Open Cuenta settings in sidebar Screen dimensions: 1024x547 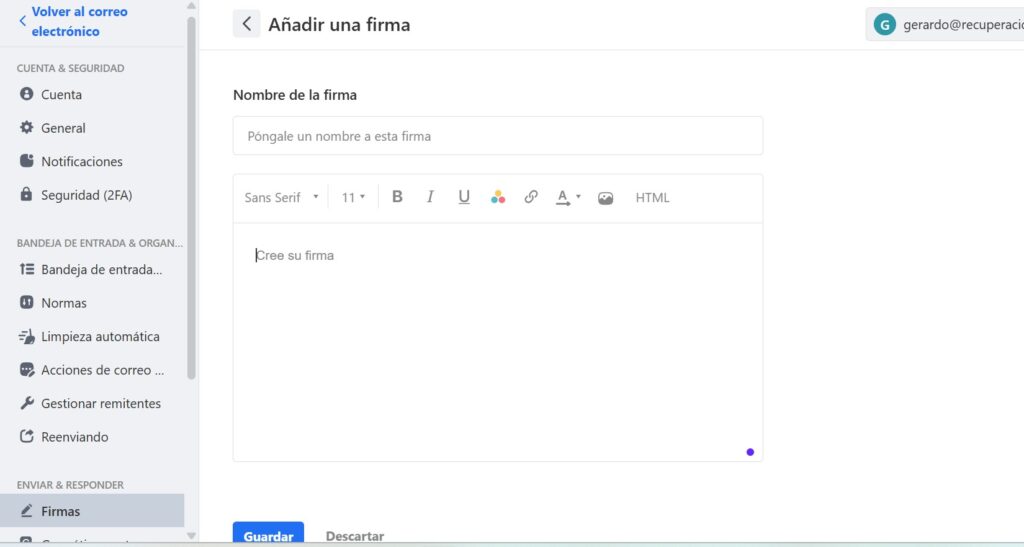pos(61,95)
